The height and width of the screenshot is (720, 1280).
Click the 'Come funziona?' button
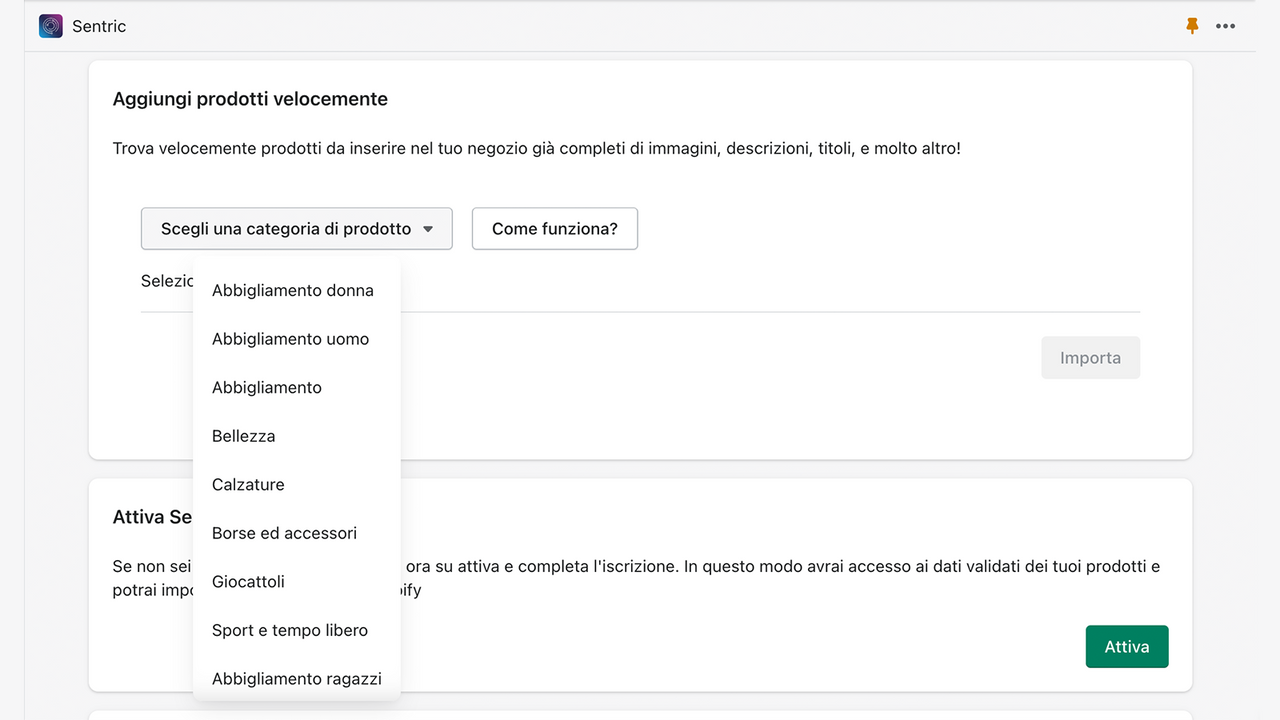coord(555,229)
